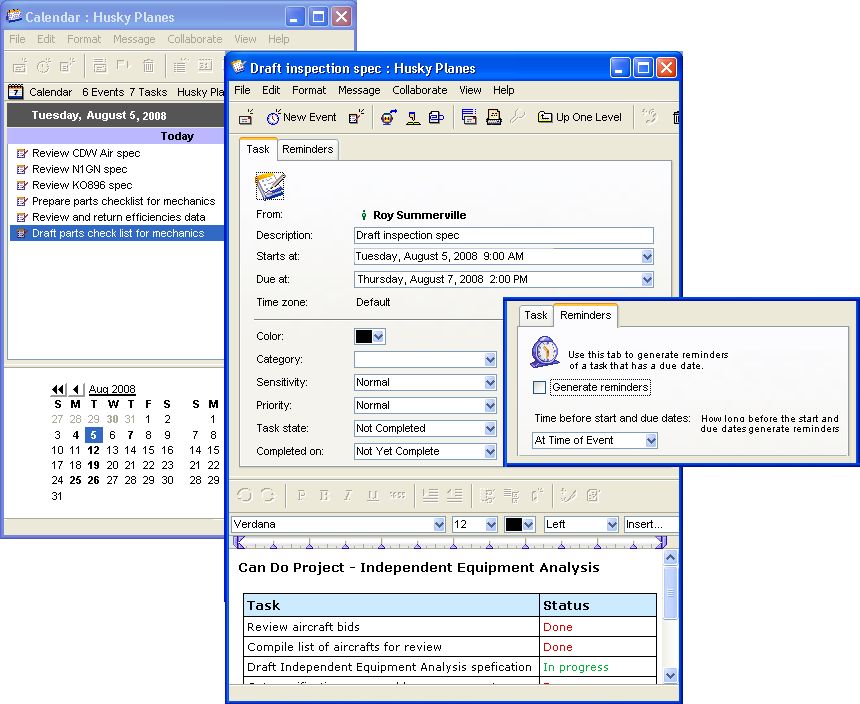Screen dimensions: 860x704
Task: Click the Aug 2008 month link
Action: (x=112, y=389)
